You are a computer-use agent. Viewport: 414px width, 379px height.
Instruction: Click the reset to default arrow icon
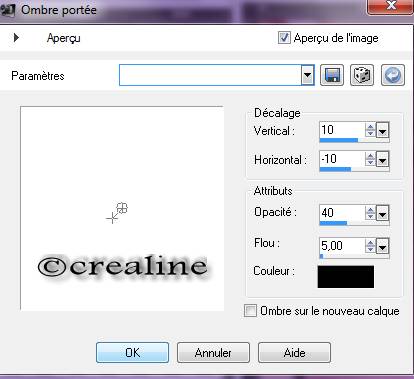[393, 75]
